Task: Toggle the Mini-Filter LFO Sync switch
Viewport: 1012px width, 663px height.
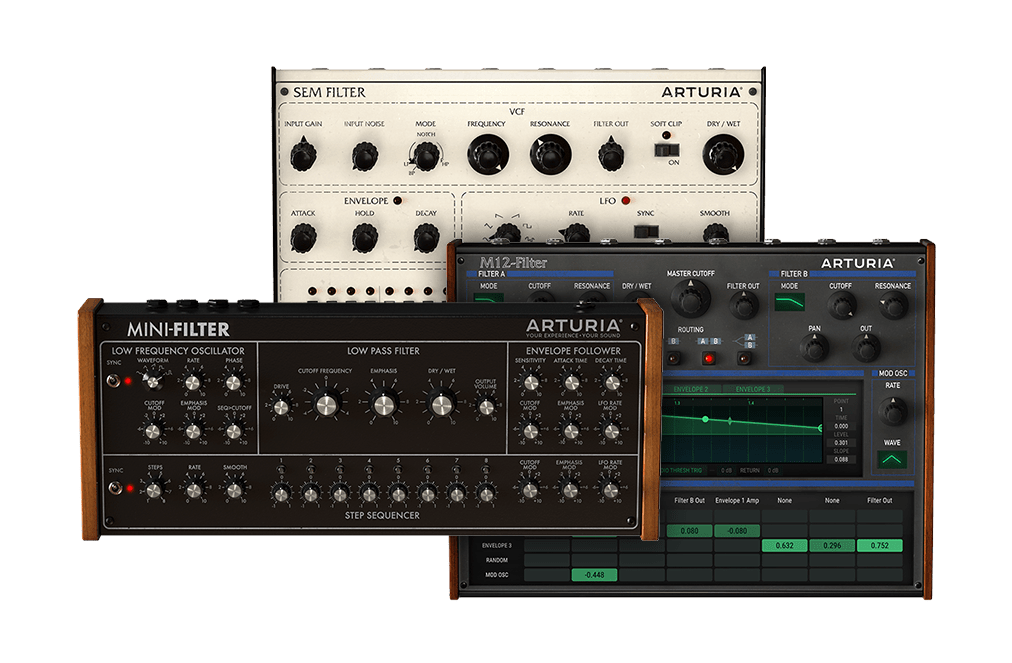Action: tap(114, 380)
